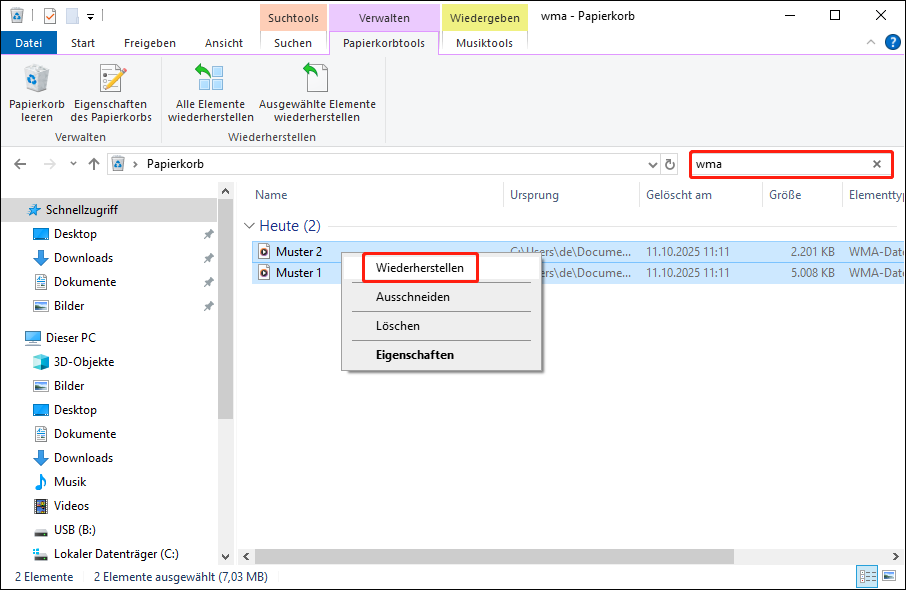This screenshot has height=590, width=906.
Task: Click Muster 1 file icon
Action: pyautogui.click(x=264, y=272)
